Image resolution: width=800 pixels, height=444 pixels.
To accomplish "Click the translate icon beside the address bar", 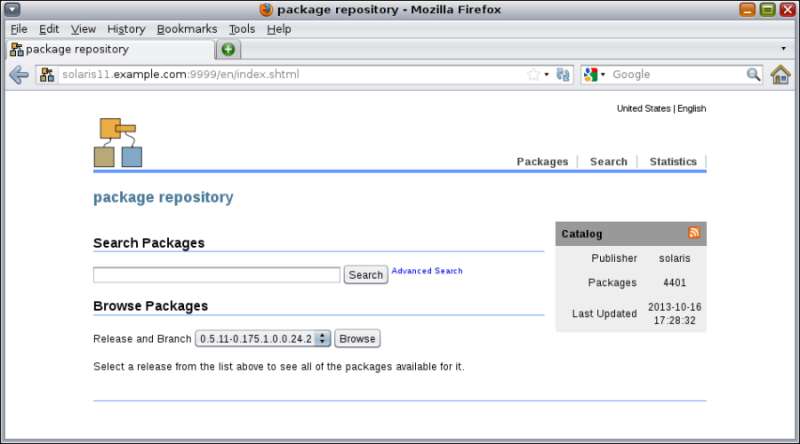I will click(x=563, y=75).
